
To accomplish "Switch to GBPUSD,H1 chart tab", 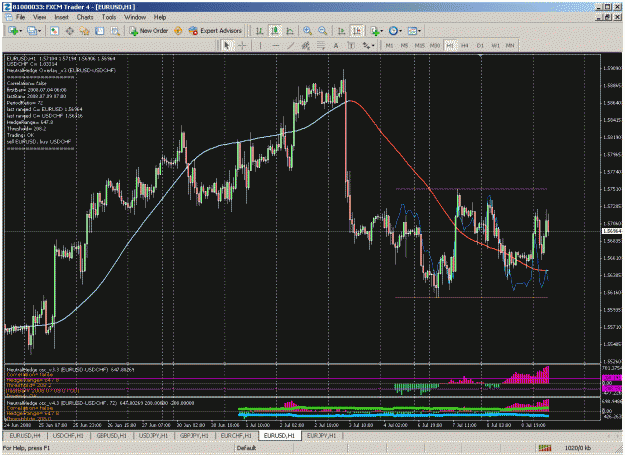I will [x=111, y=435].
